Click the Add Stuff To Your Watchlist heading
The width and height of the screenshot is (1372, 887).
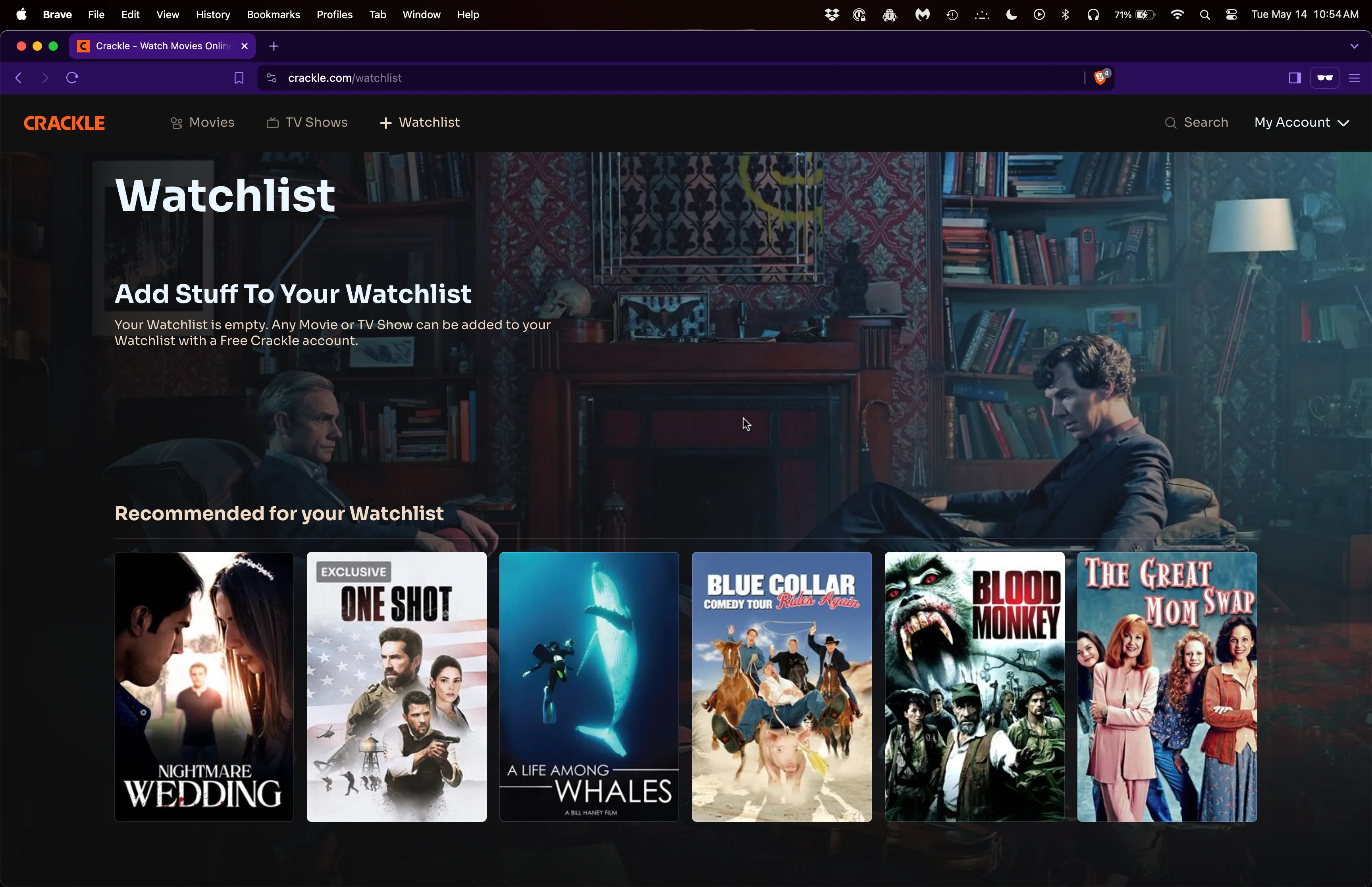click(x=293, y=294)
